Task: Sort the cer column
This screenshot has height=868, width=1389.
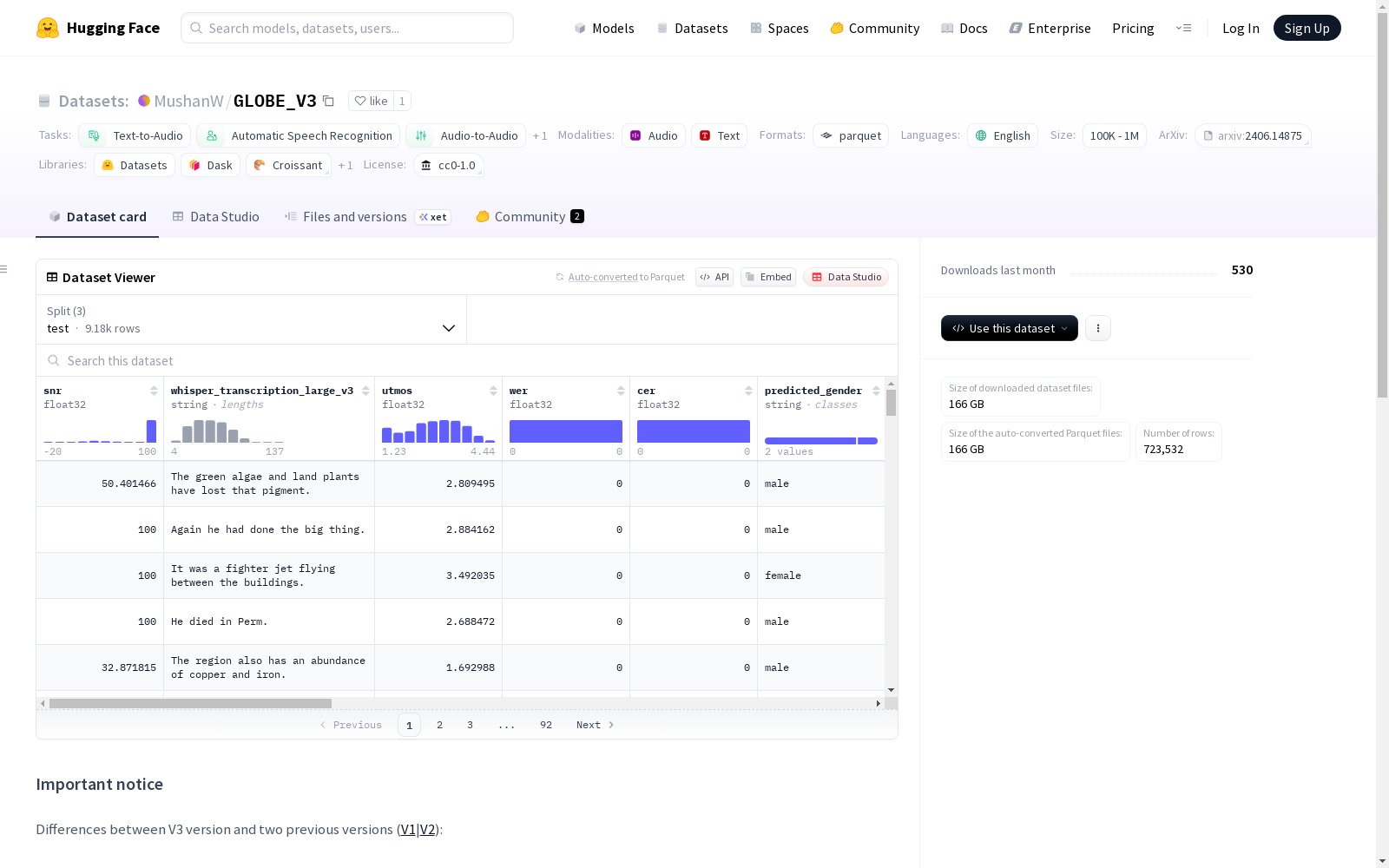Action: (x=748, y=391)
